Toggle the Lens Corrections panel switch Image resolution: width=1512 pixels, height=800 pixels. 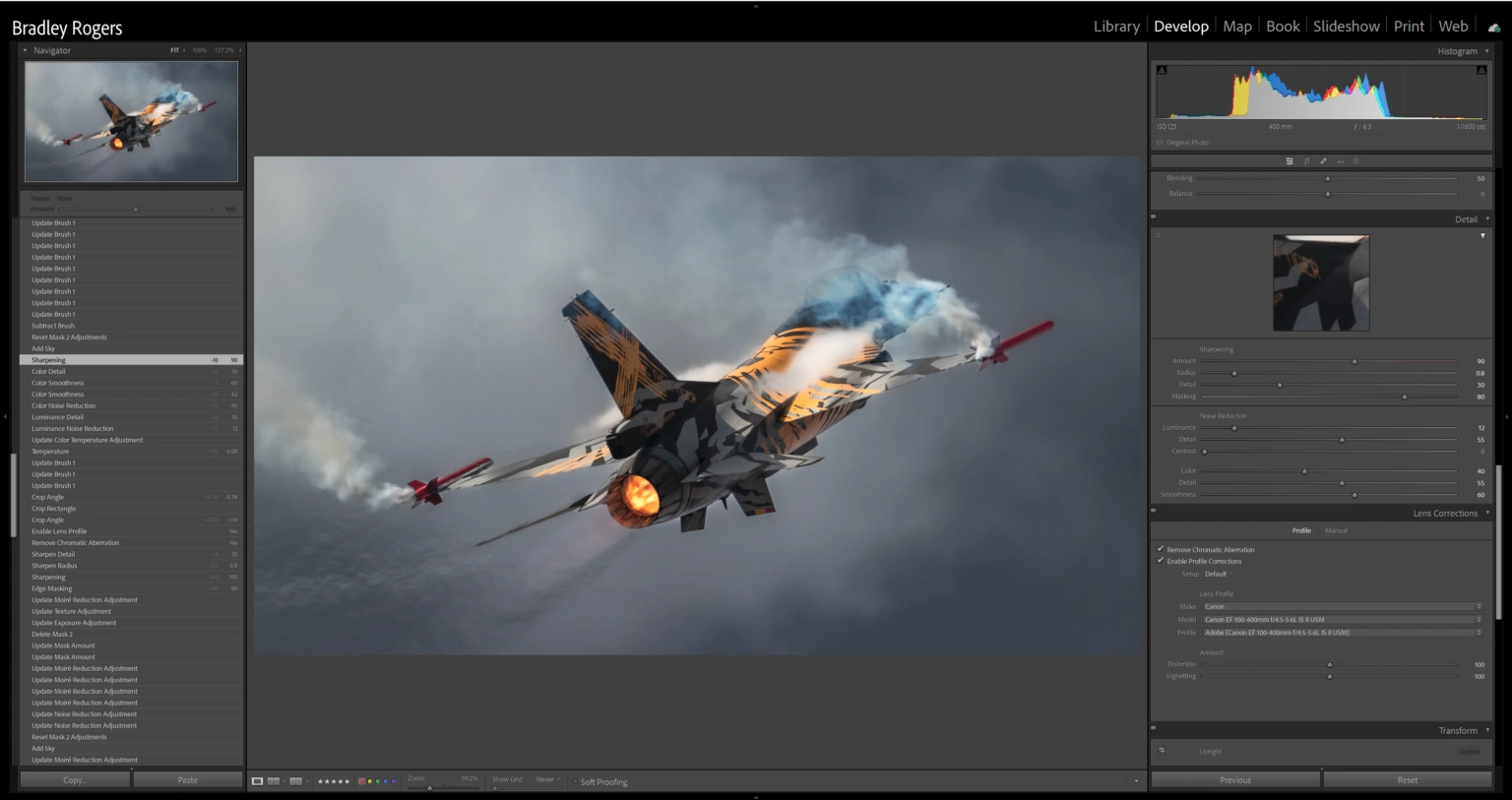(x=1154, y=511)
